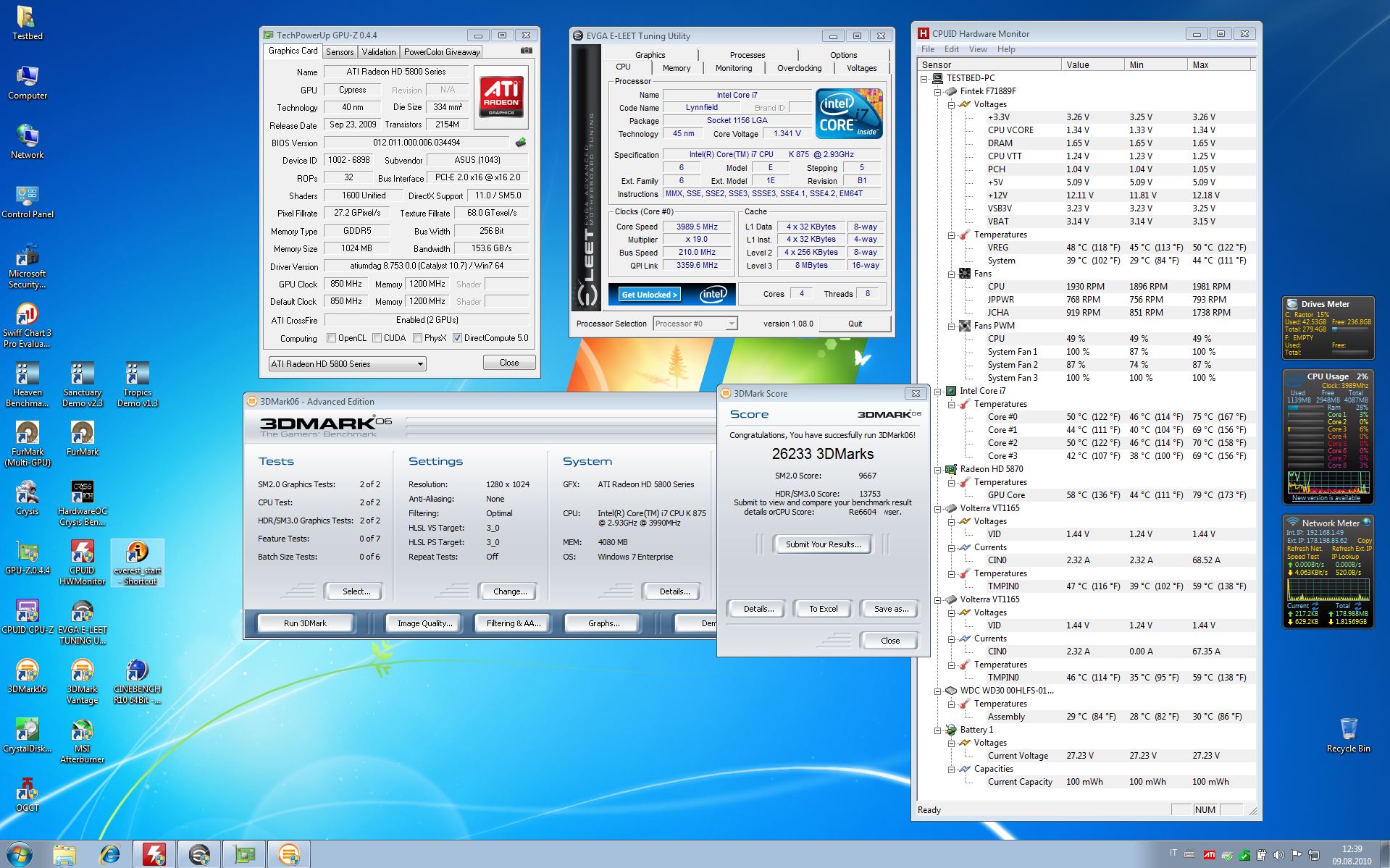The height and width of the screenshot is (868, 1390).
Task: Open the Processor Selection dropdown in E-LEET
Action: click(695, 324)
